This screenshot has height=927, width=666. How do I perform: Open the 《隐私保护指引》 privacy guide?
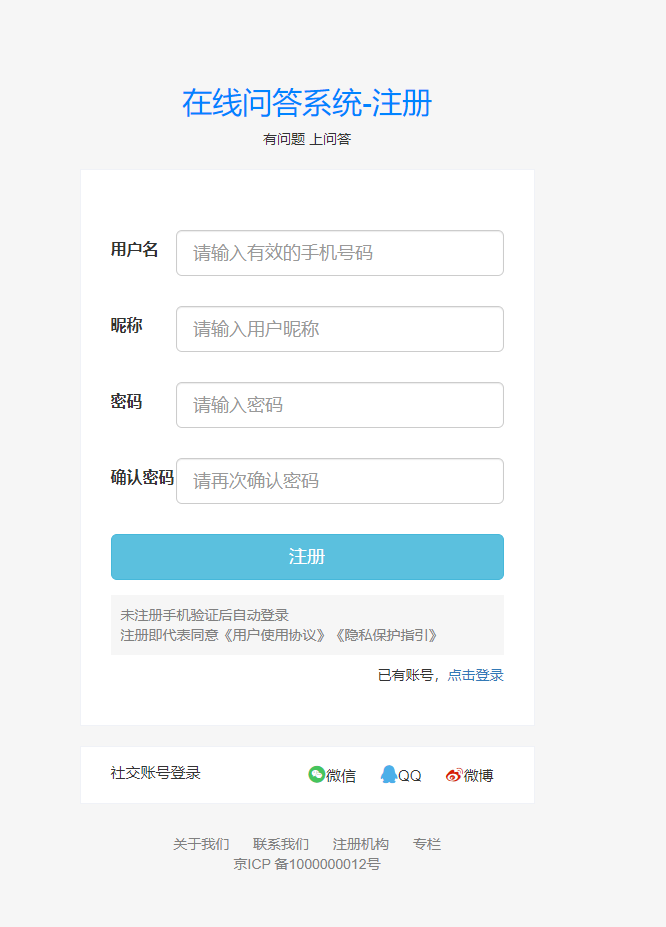(387, 636)
